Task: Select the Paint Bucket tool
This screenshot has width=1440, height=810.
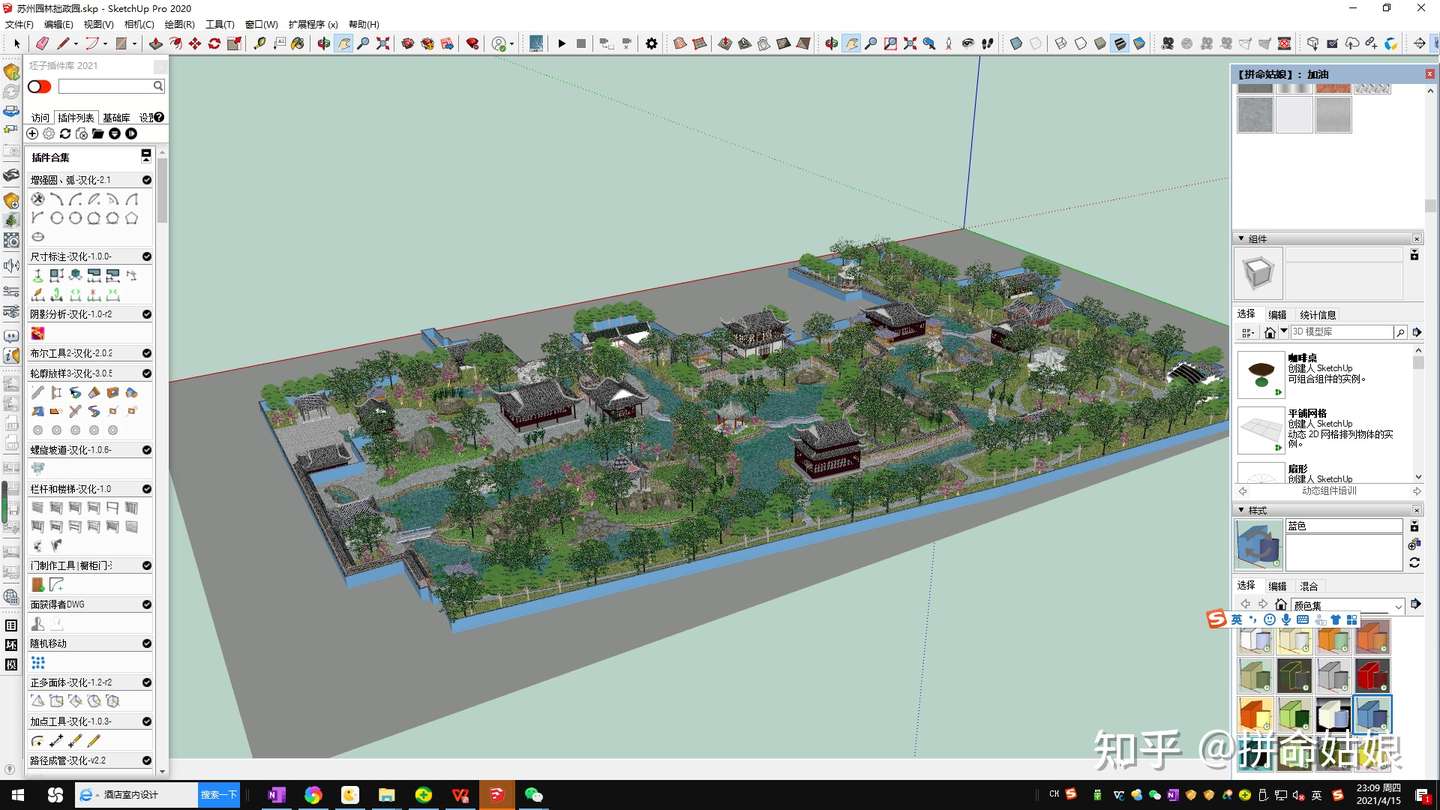Action: tap(297, 43)
